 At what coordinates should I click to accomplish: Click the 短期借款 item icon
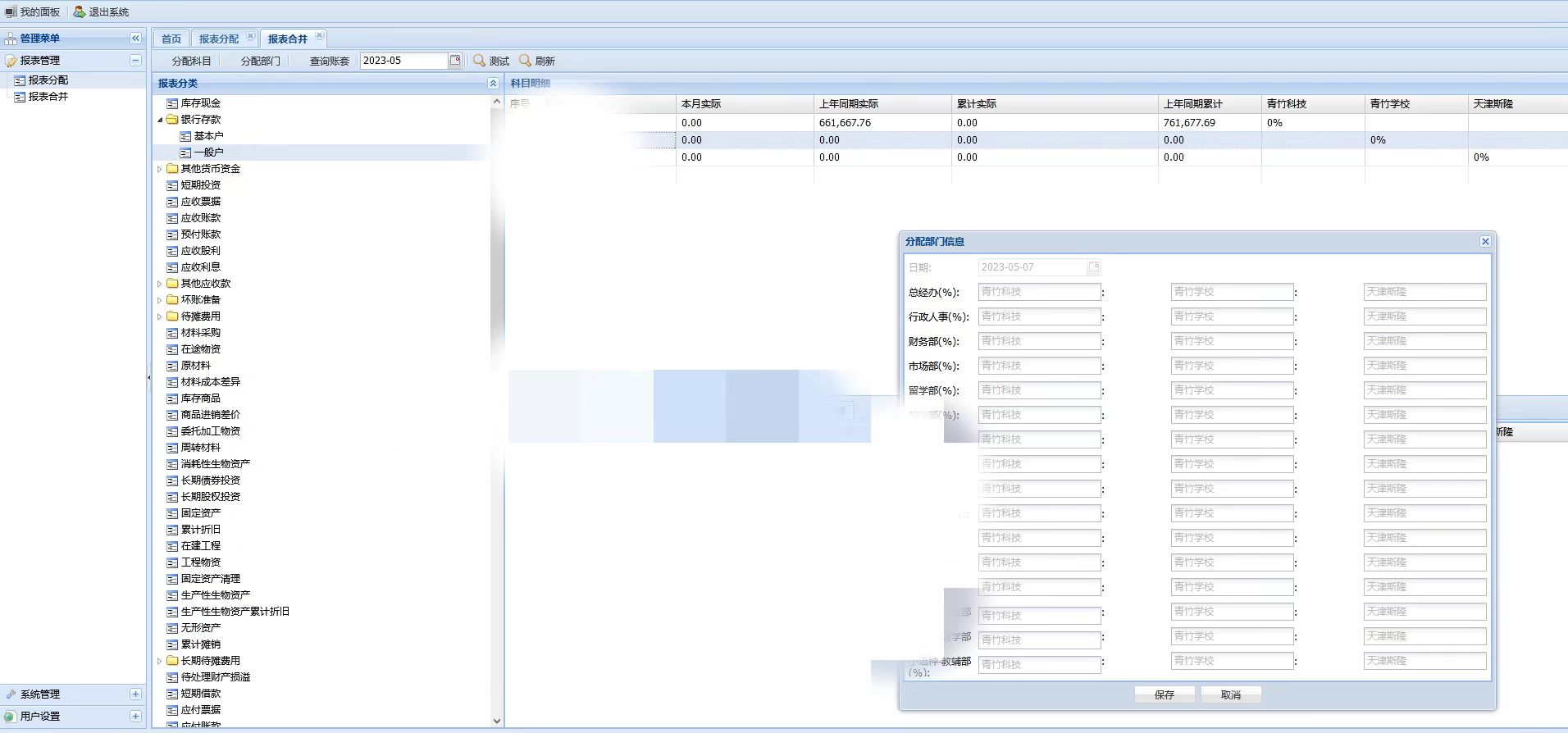[172, 694]
